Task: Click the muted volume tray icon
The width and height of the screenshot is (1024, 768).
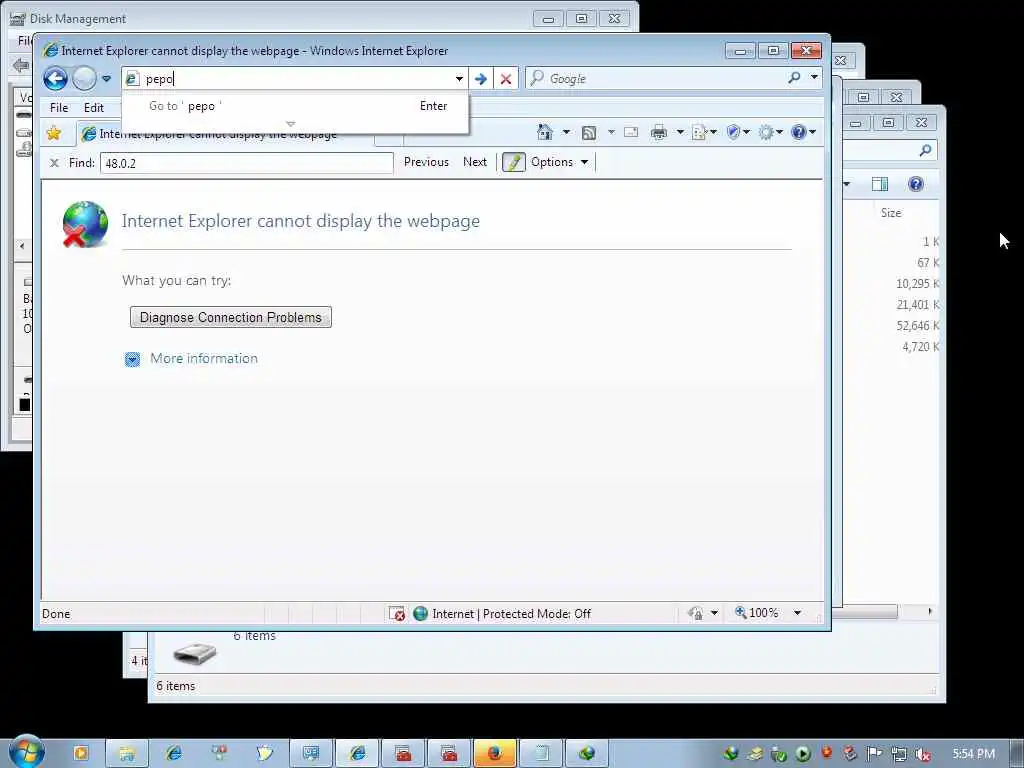Action: click(x=923, y=754)
